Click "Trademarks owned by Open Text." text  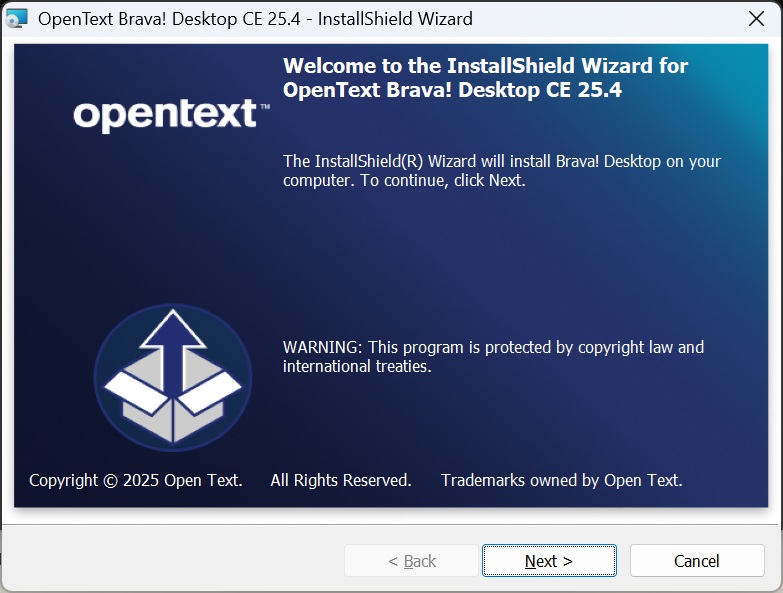(x=561, y=480)
